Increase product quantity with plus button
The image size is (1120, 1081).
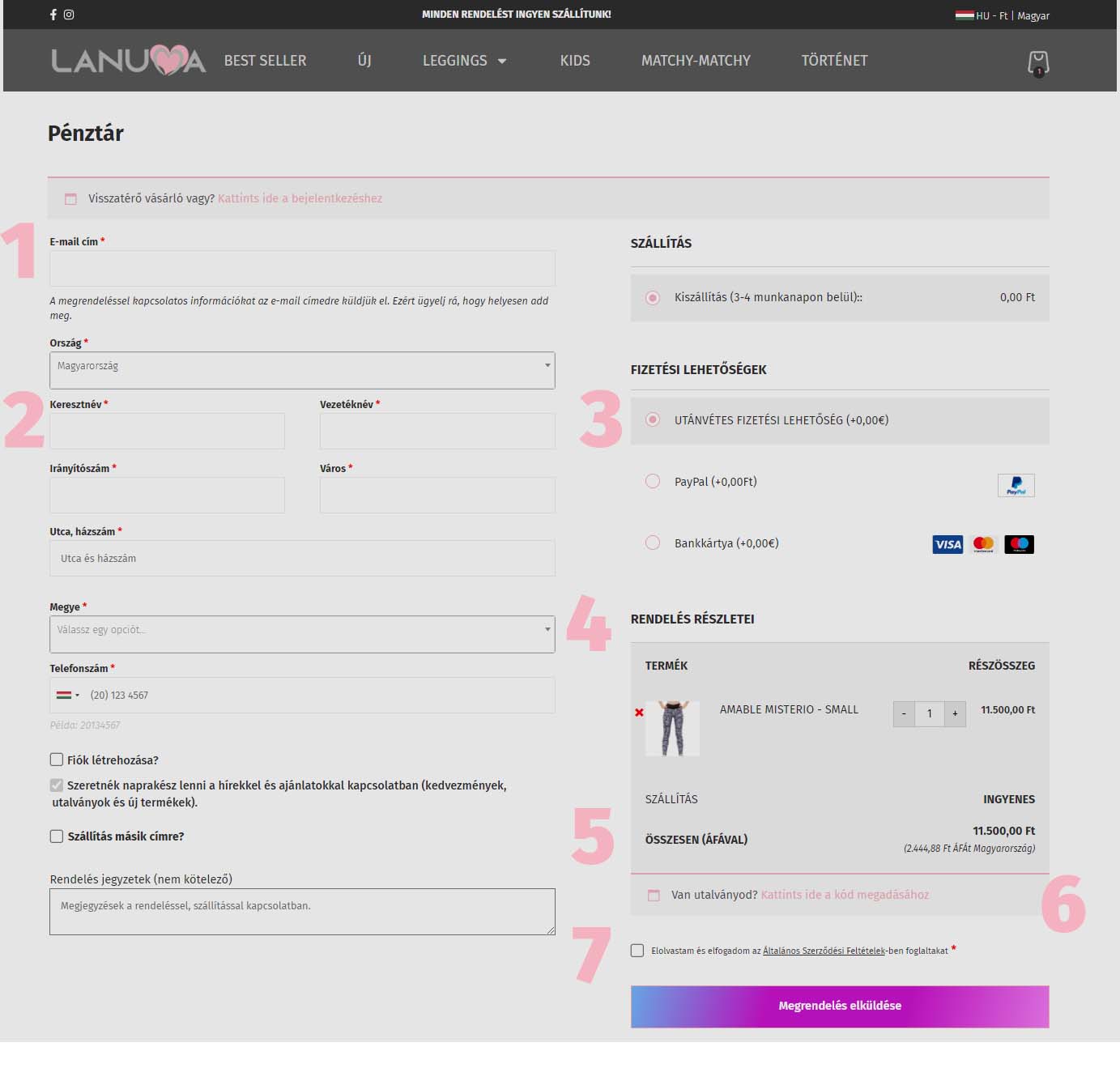pos(955,713)
